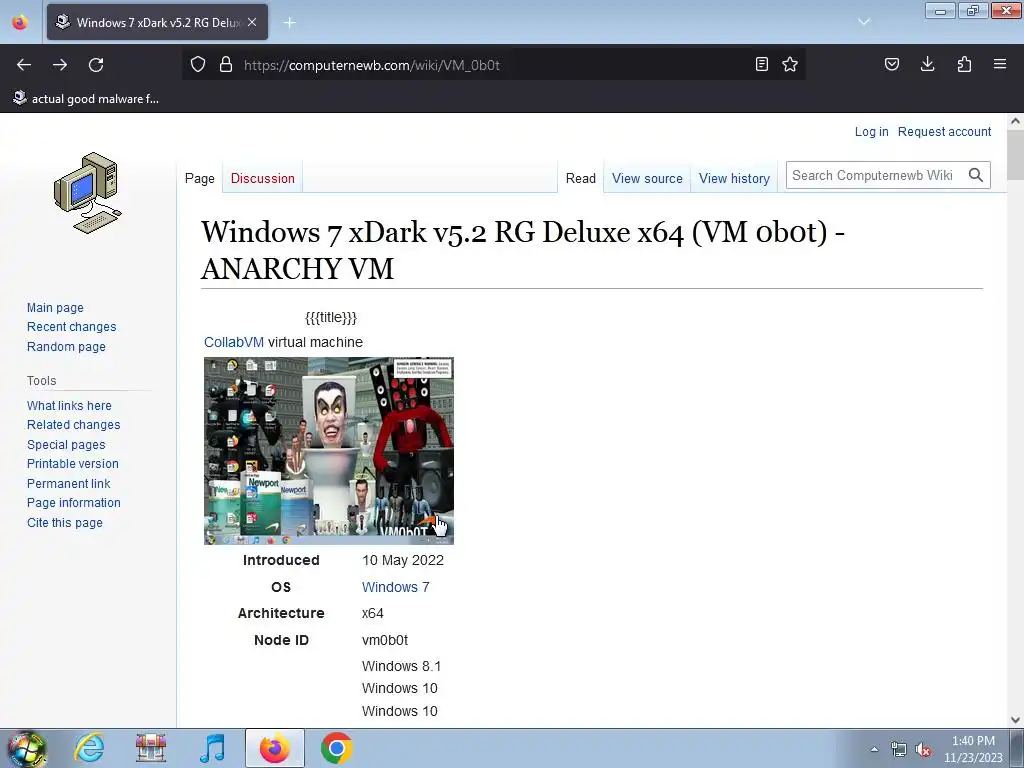
Task: Expand the list all tabs chevron
Action: (864, 22)
